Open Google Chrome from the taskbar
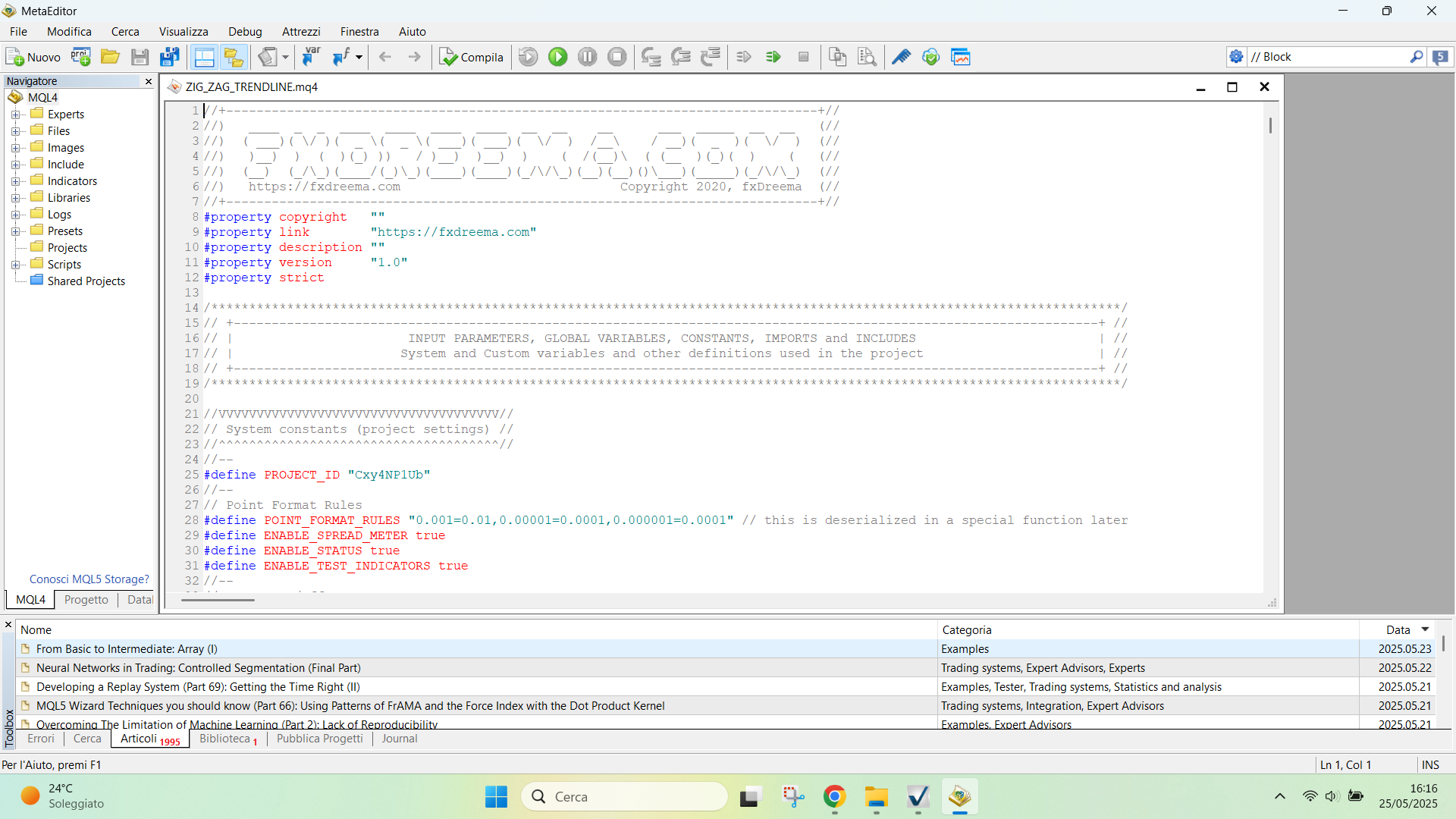 point(834,797)
